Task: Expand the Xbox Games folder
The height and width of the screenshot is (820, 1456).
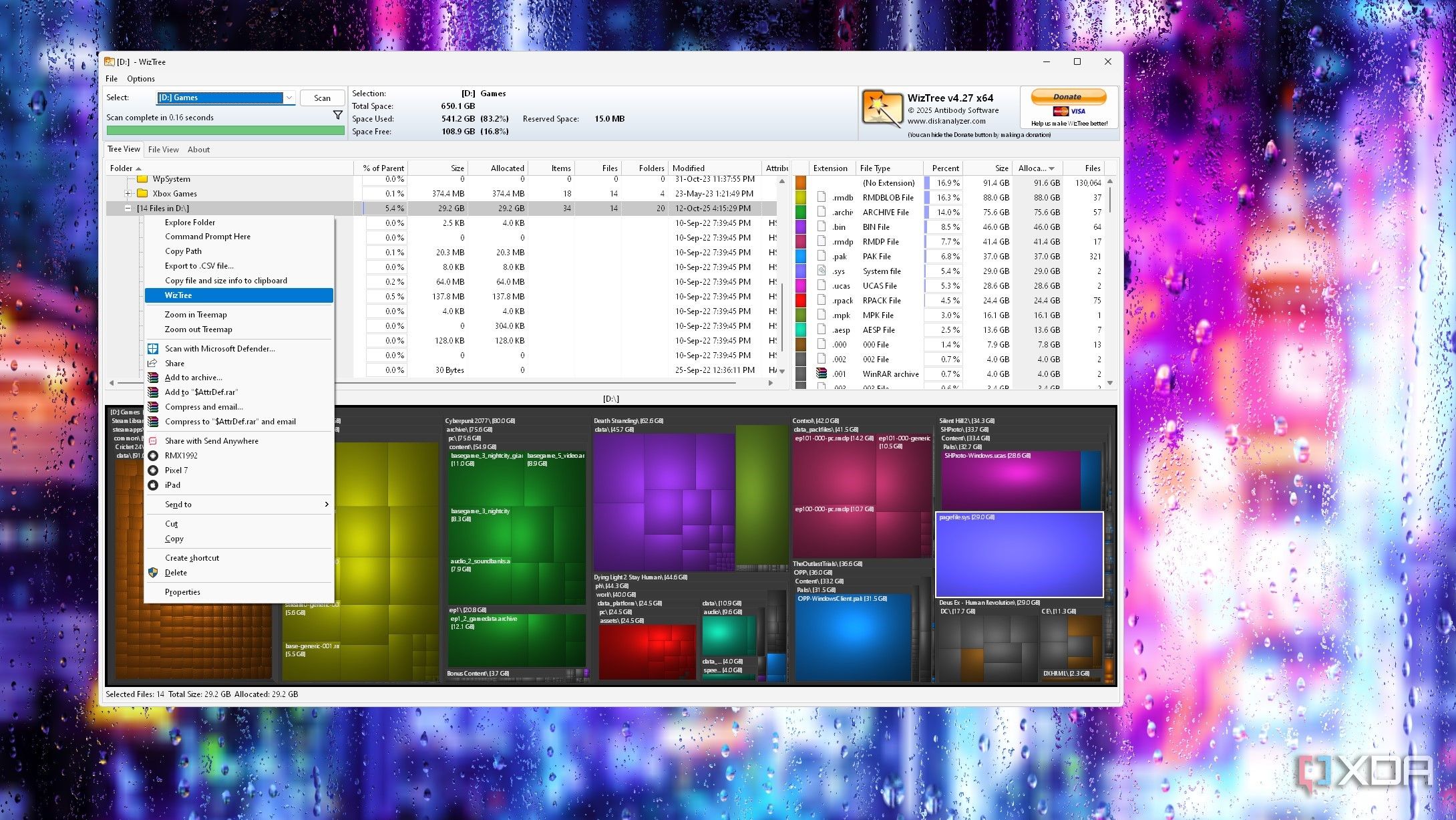Action: click(128, 194)
